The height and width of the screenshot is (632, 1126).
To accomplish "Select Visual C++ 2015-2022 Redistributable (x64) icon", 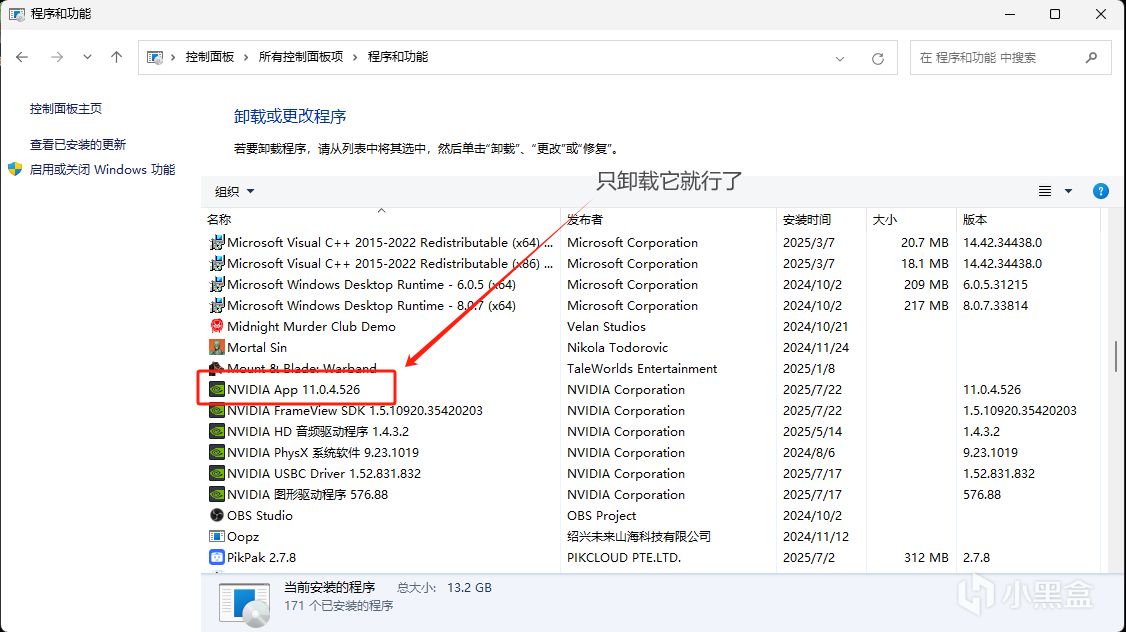I will [216, 243].
